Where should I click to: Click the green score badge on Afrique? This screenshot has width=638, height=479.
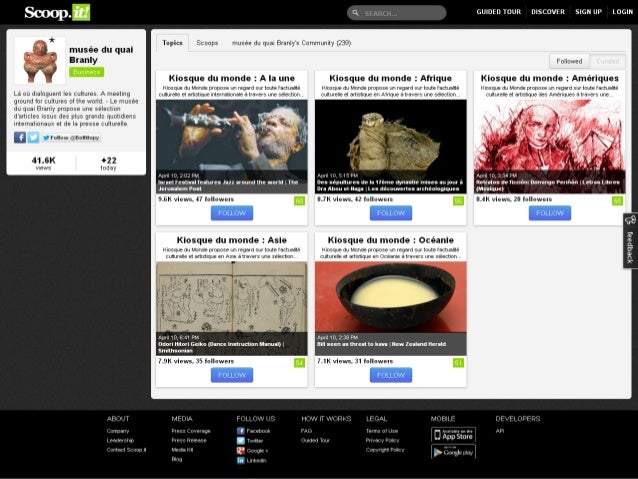pyautogui.click(x=459, y=201)
